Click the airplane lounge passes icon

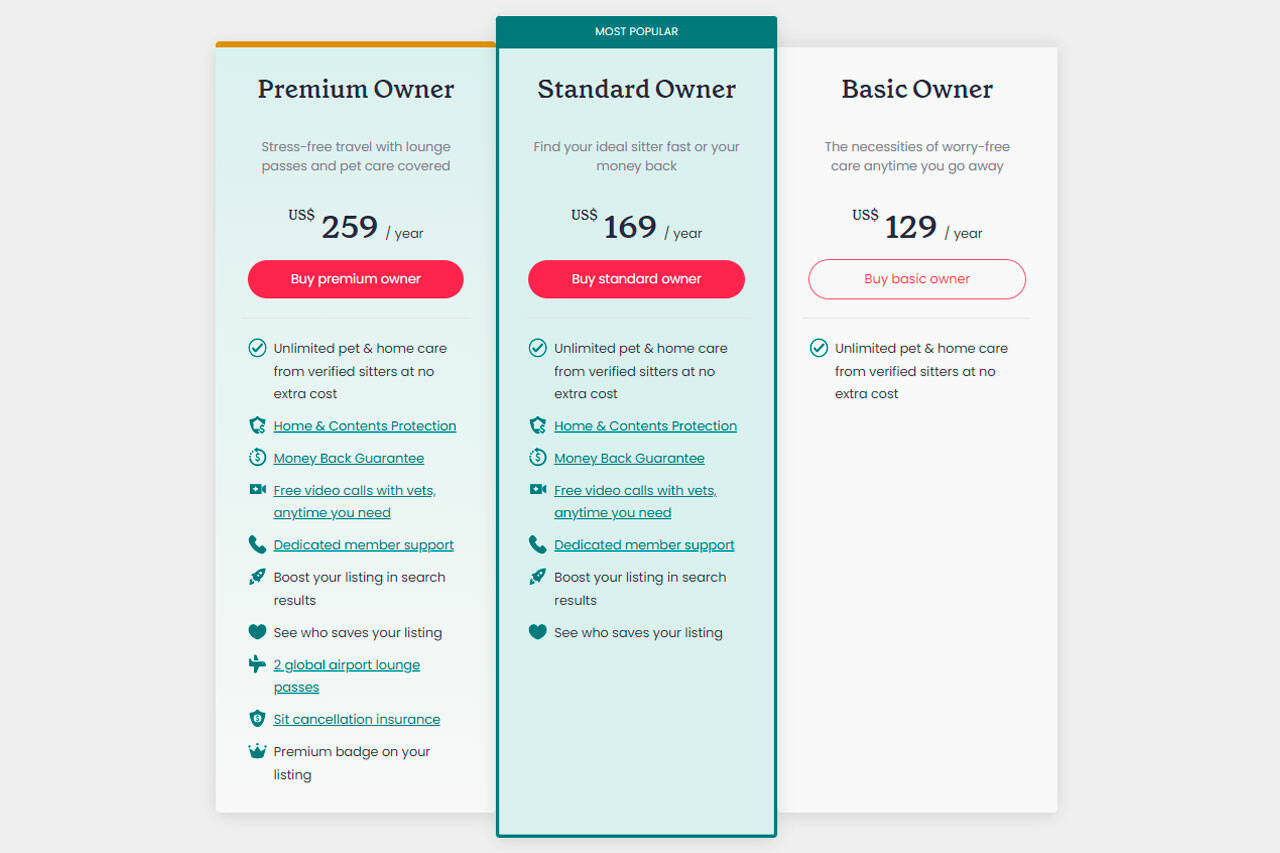coord(257,664)
